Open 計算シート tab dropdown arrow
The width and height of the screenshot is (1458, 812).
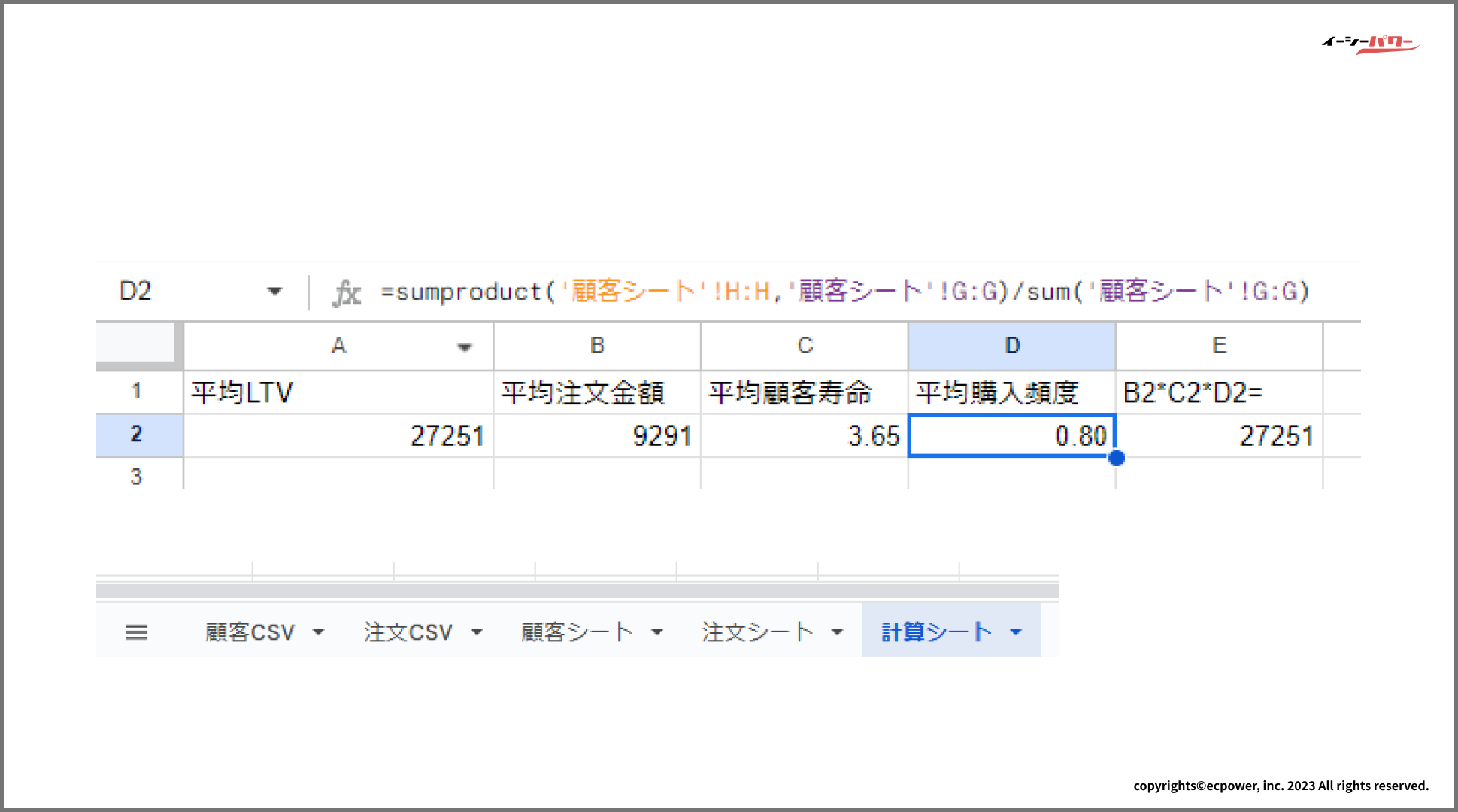[x=1017, y=632]
